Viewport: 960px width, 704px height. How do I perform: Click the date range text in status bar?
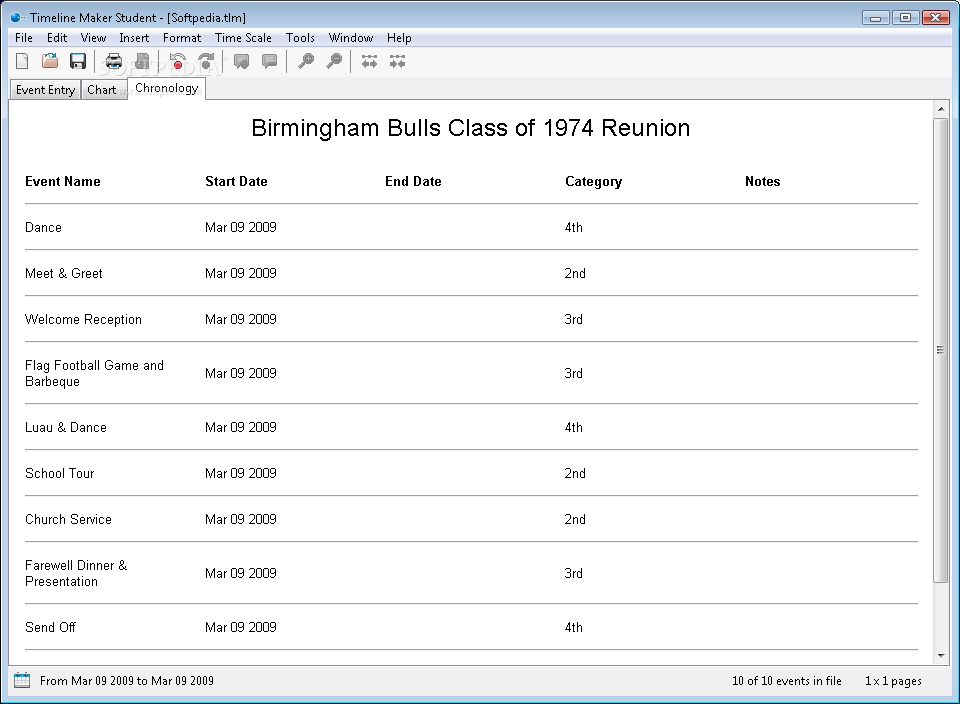click(x=127, y=681)
